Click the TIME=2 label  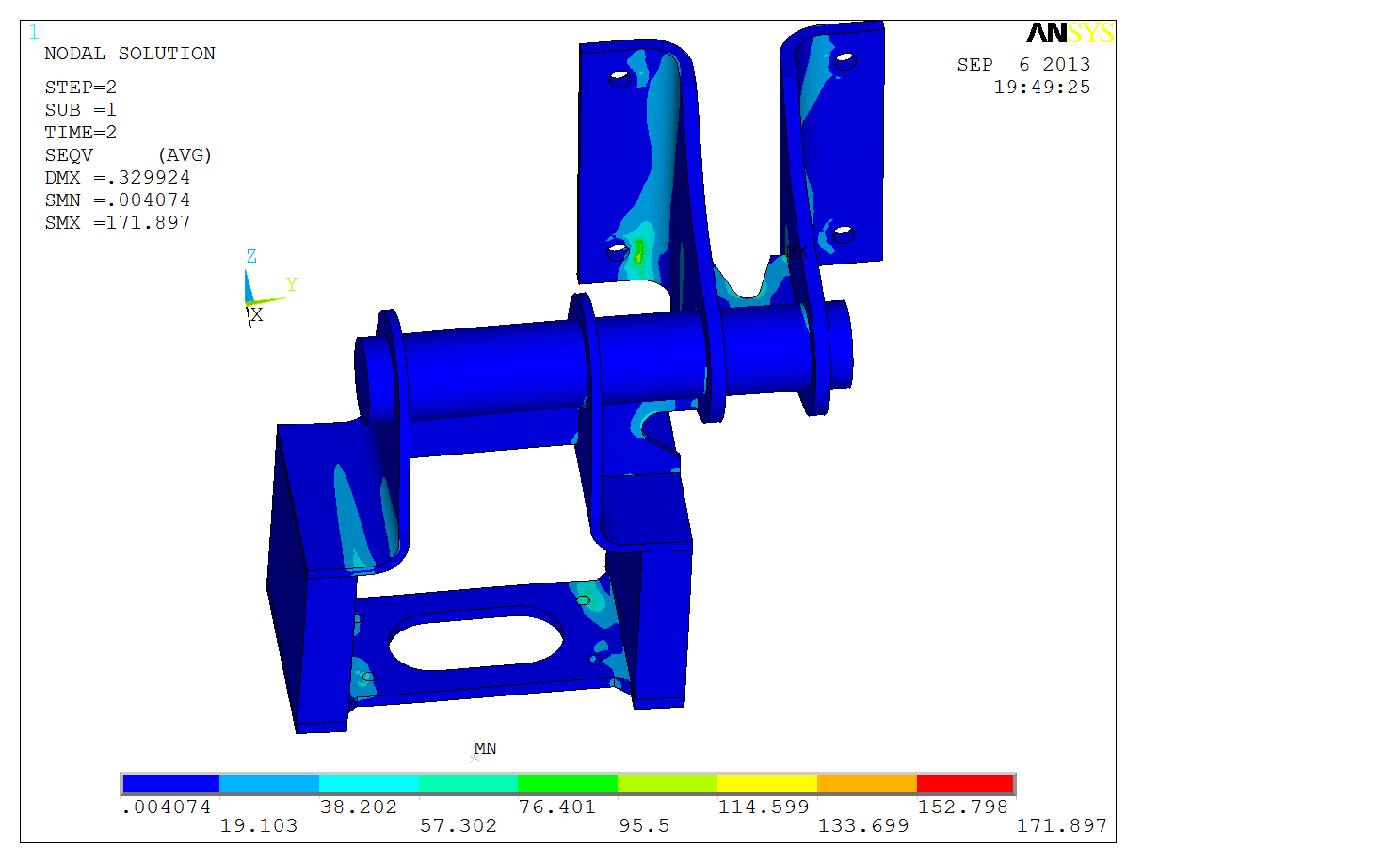click(81, 133)
